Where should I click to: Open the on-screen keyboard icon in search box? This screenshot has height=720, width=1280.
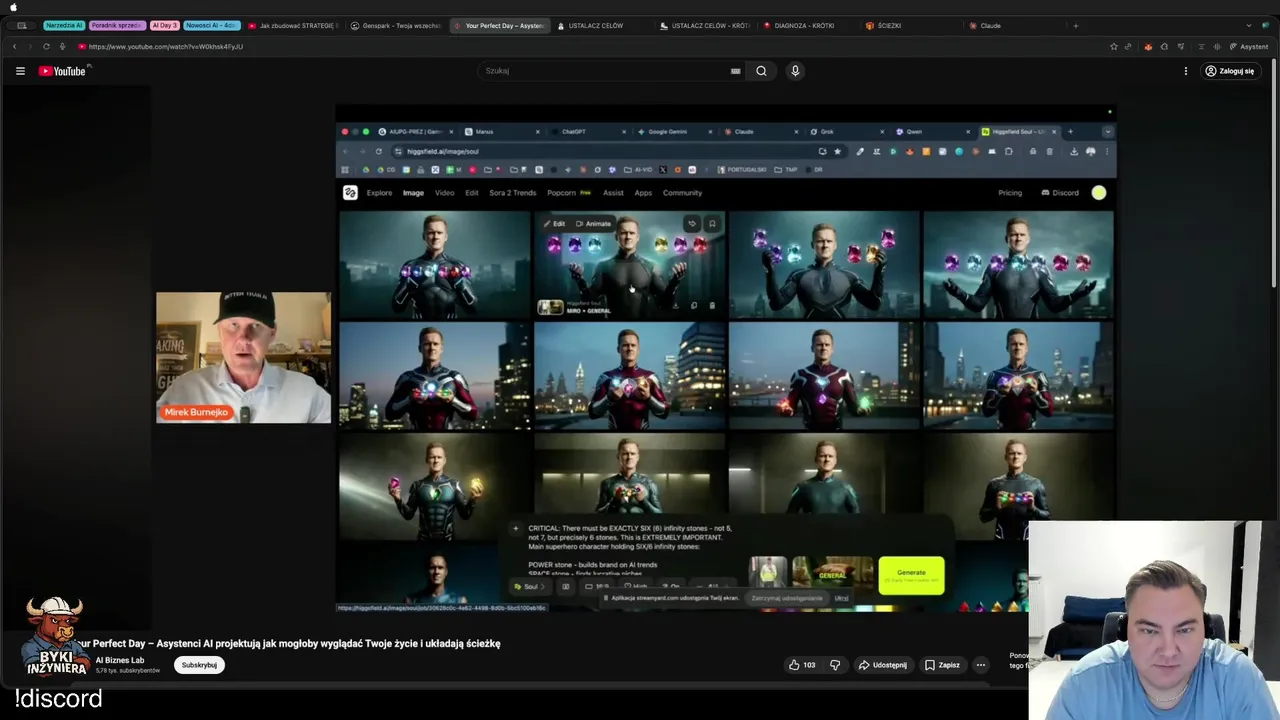[x=736, y=71]
